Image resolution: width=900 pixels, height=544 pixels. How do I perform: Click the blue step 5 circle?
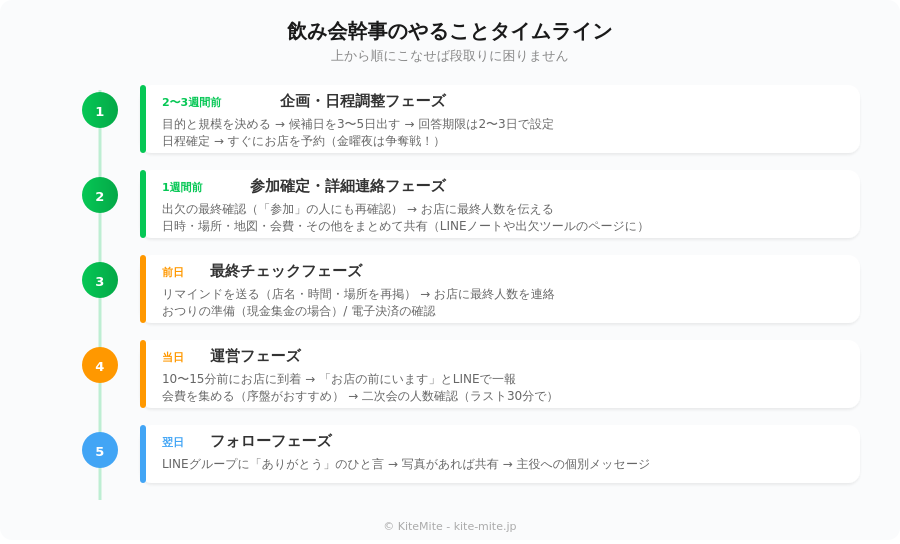(100, 451)
